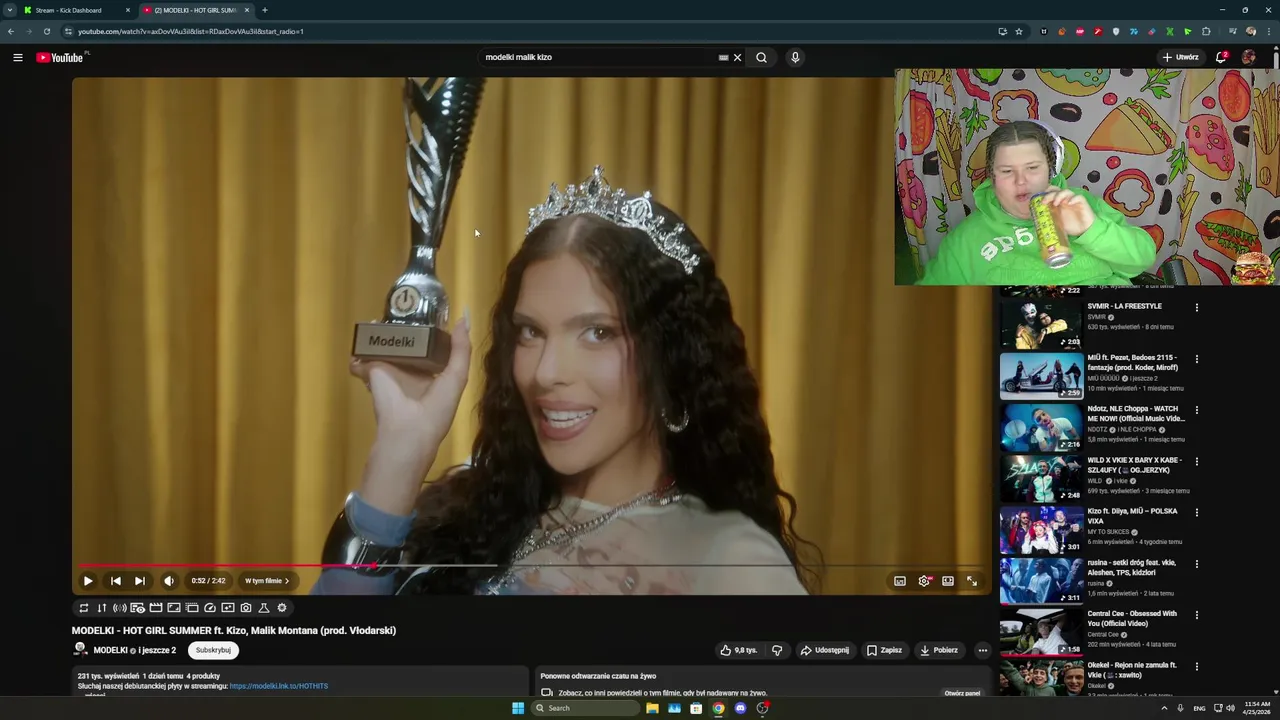Screen dimensions: 1280x720
Task: Open options for rusina setki dróg video
Action: pos(1196,564)
